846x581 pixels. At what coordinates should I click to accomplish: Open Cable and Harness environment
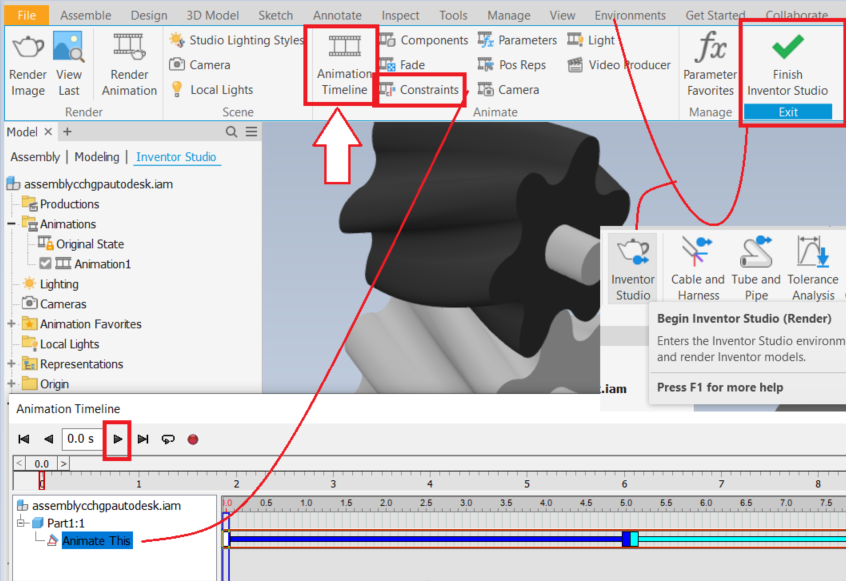point(698,268)
